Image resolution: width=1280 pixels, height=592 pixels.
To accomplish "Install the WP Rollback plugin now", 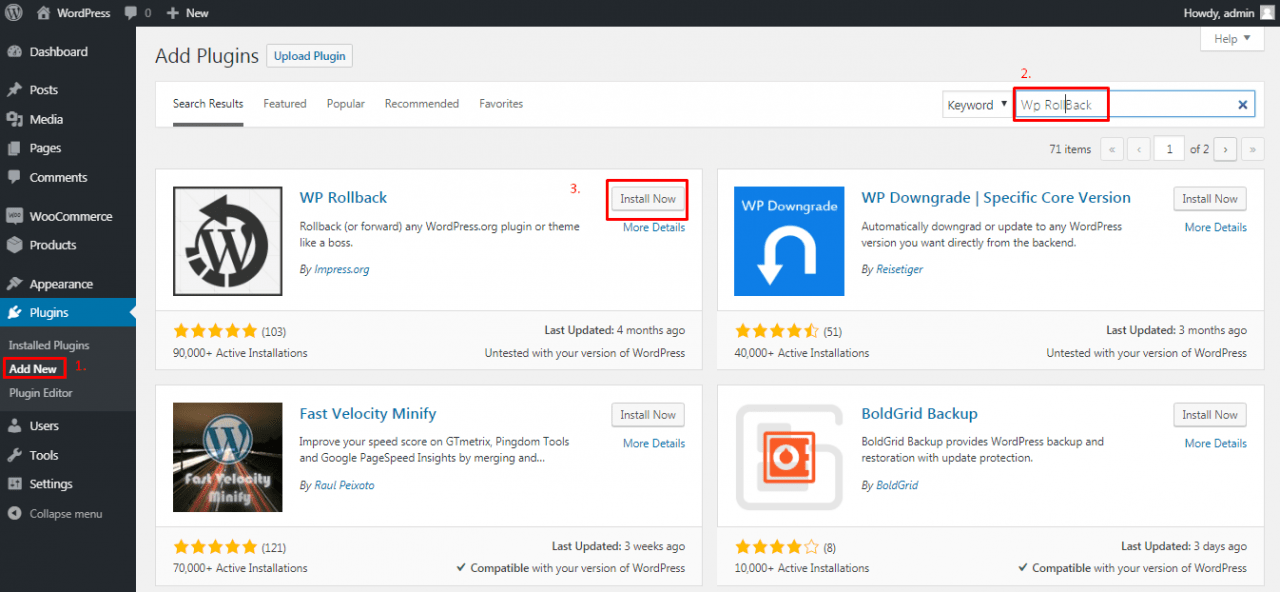I will pos(648,199).
